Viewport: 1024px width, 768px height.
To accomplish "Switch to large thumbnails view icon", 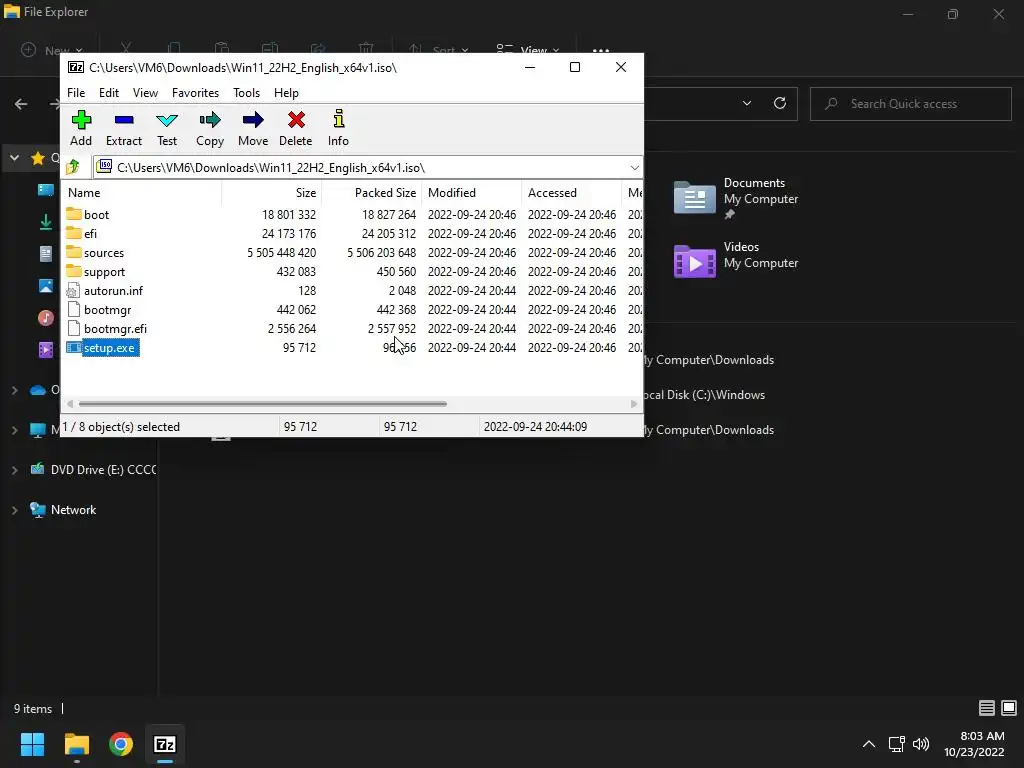I will point(1008,708).
